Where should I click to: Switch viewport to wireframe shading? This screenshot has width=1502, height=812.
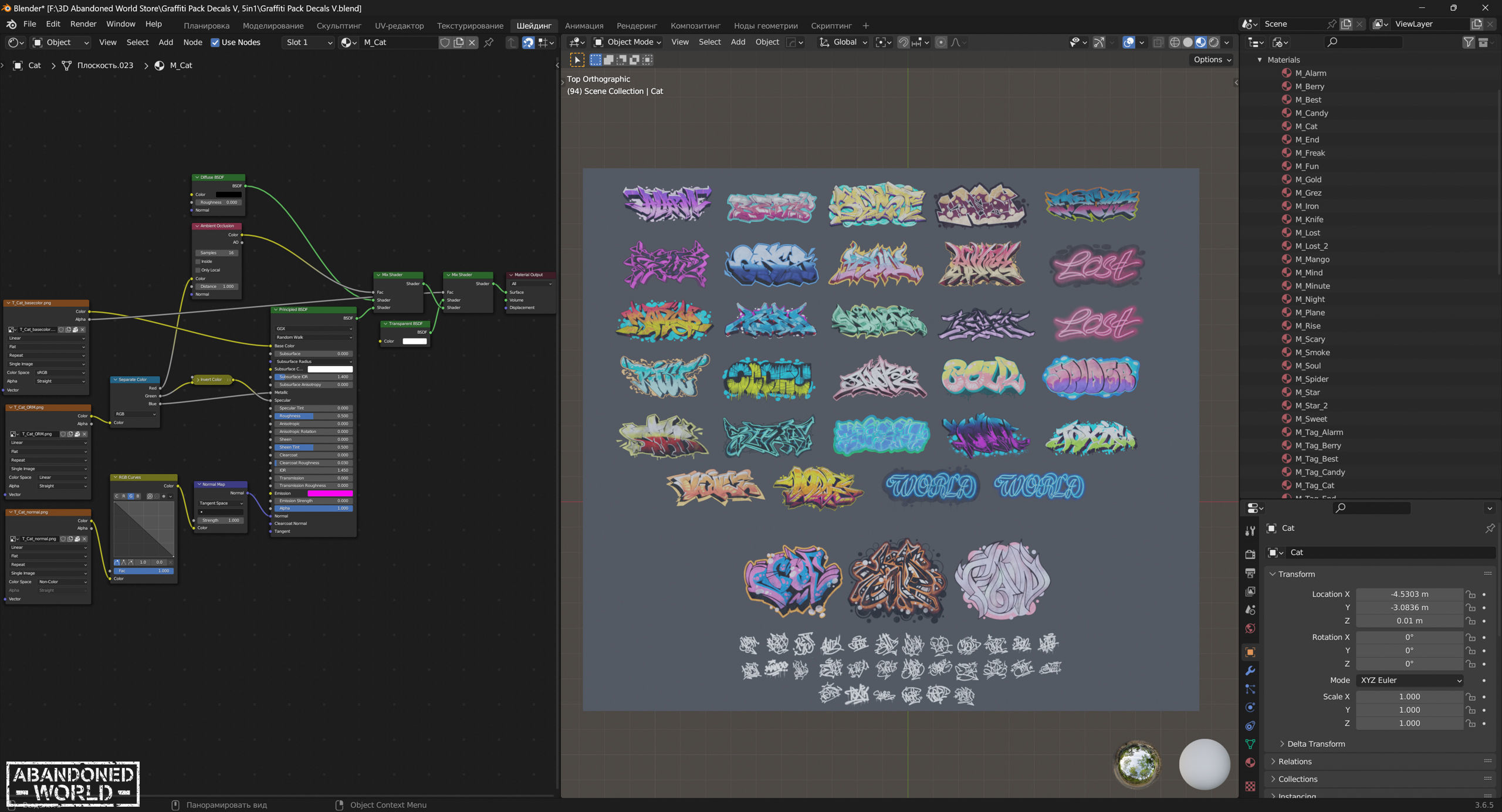pos(1175,42)
